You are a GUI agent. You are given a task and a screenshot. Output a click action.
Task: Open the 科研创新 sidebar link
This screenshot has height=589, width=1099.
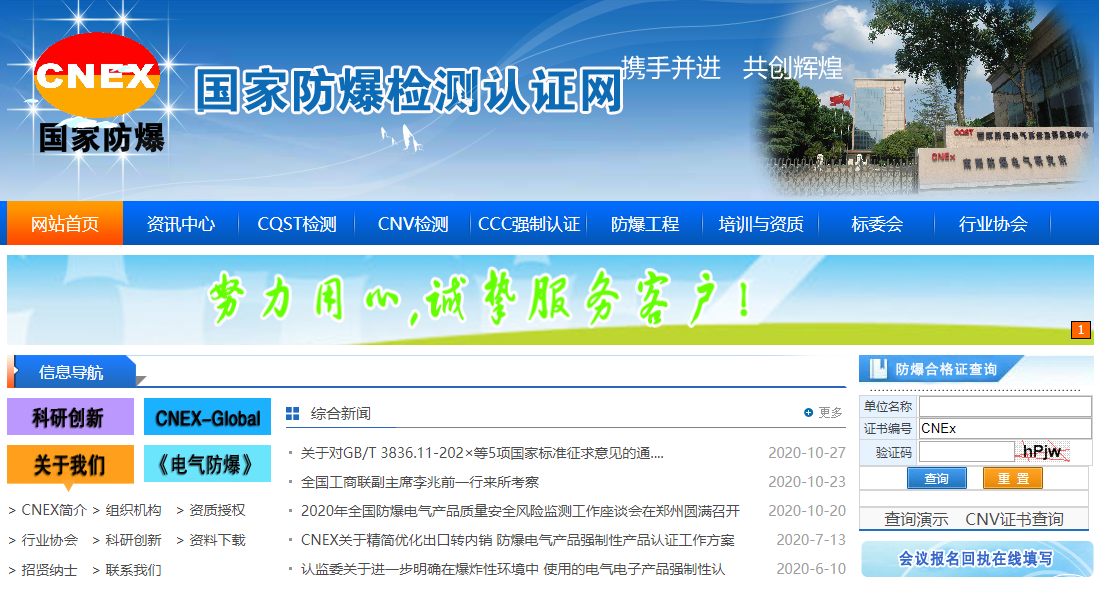pos(133,540)
